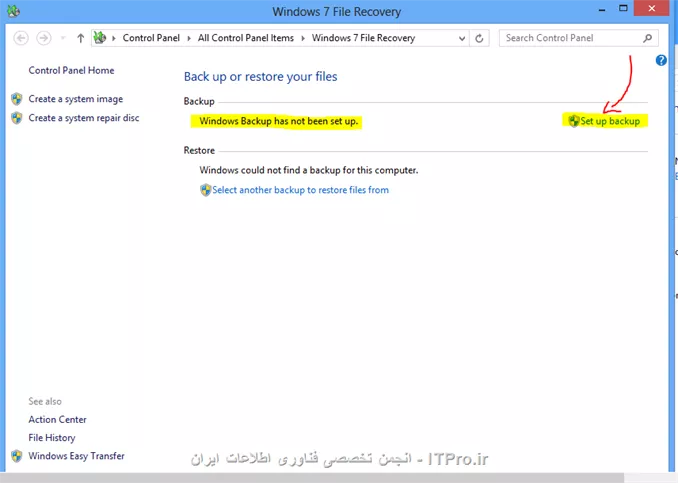678x483 pixels.
Task: Open the recent locations dropdown arrow
Action: pos(63,38)
